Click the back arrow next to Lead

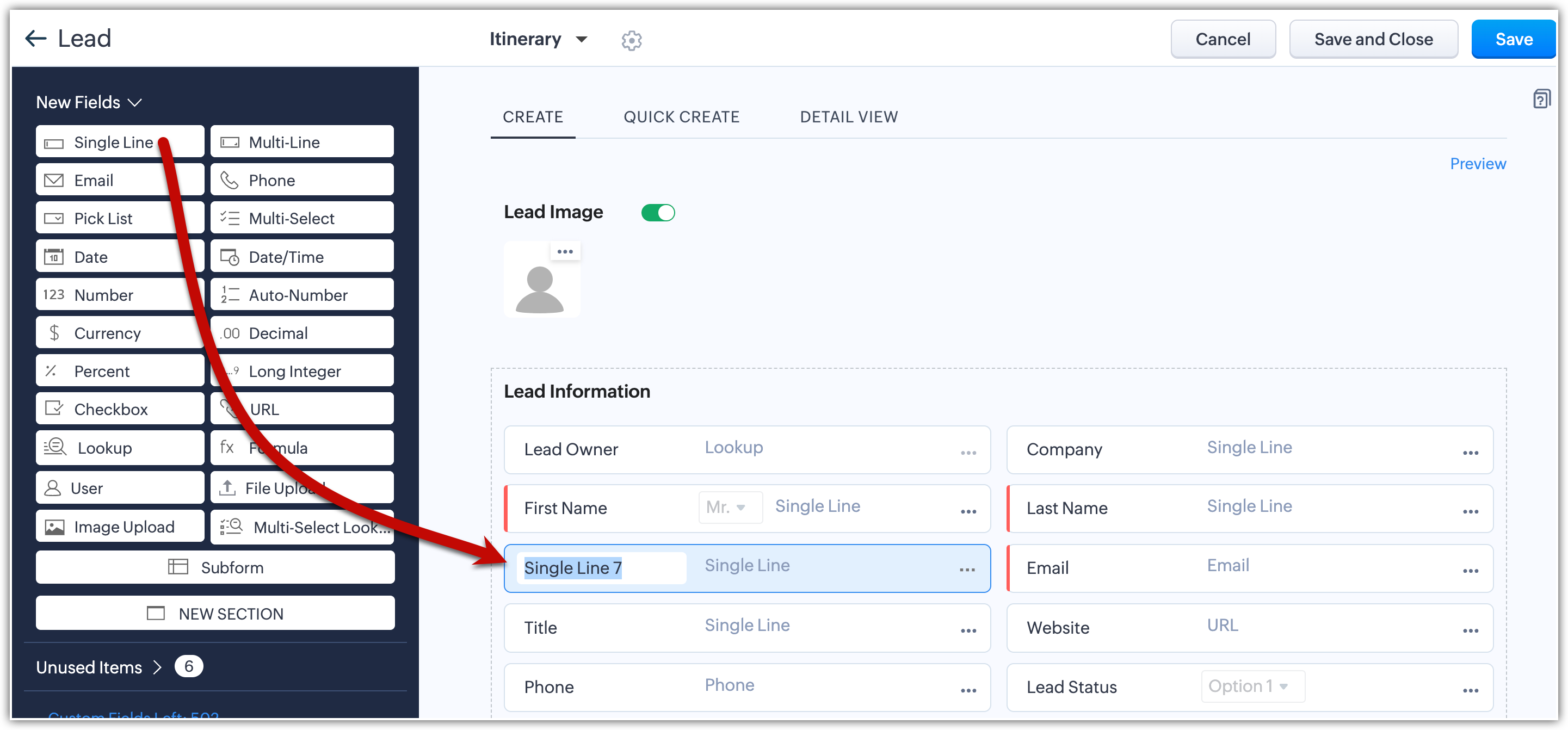pos(35,39)
